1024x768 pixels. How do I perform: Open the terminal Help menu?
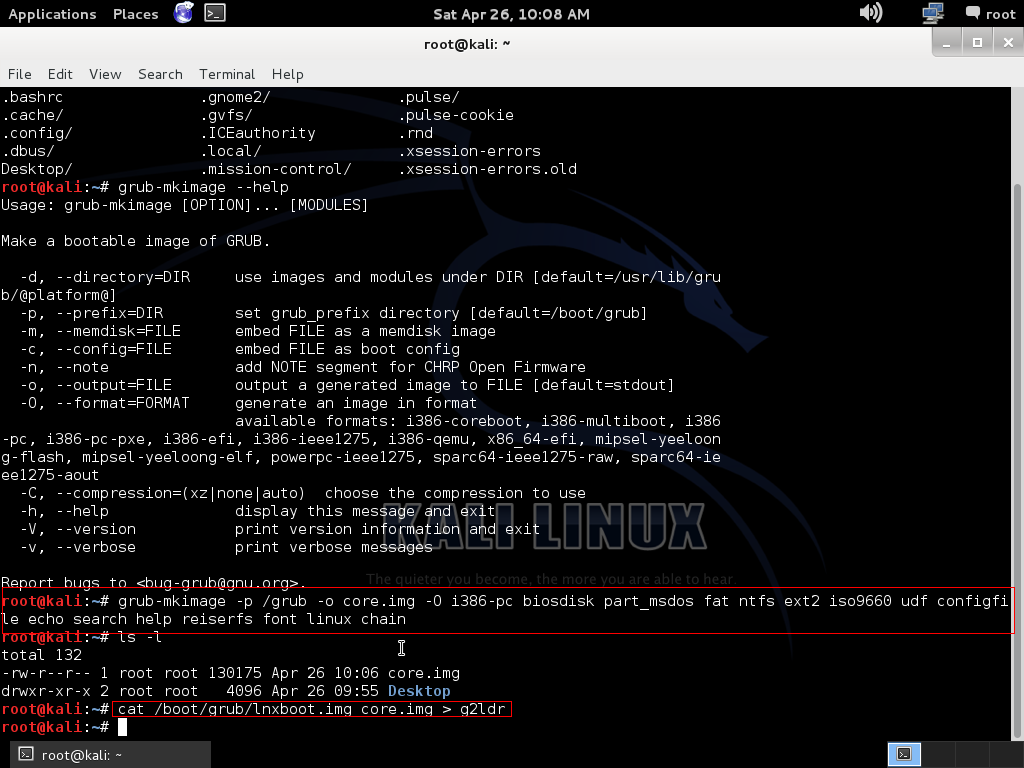pos(287,74)
